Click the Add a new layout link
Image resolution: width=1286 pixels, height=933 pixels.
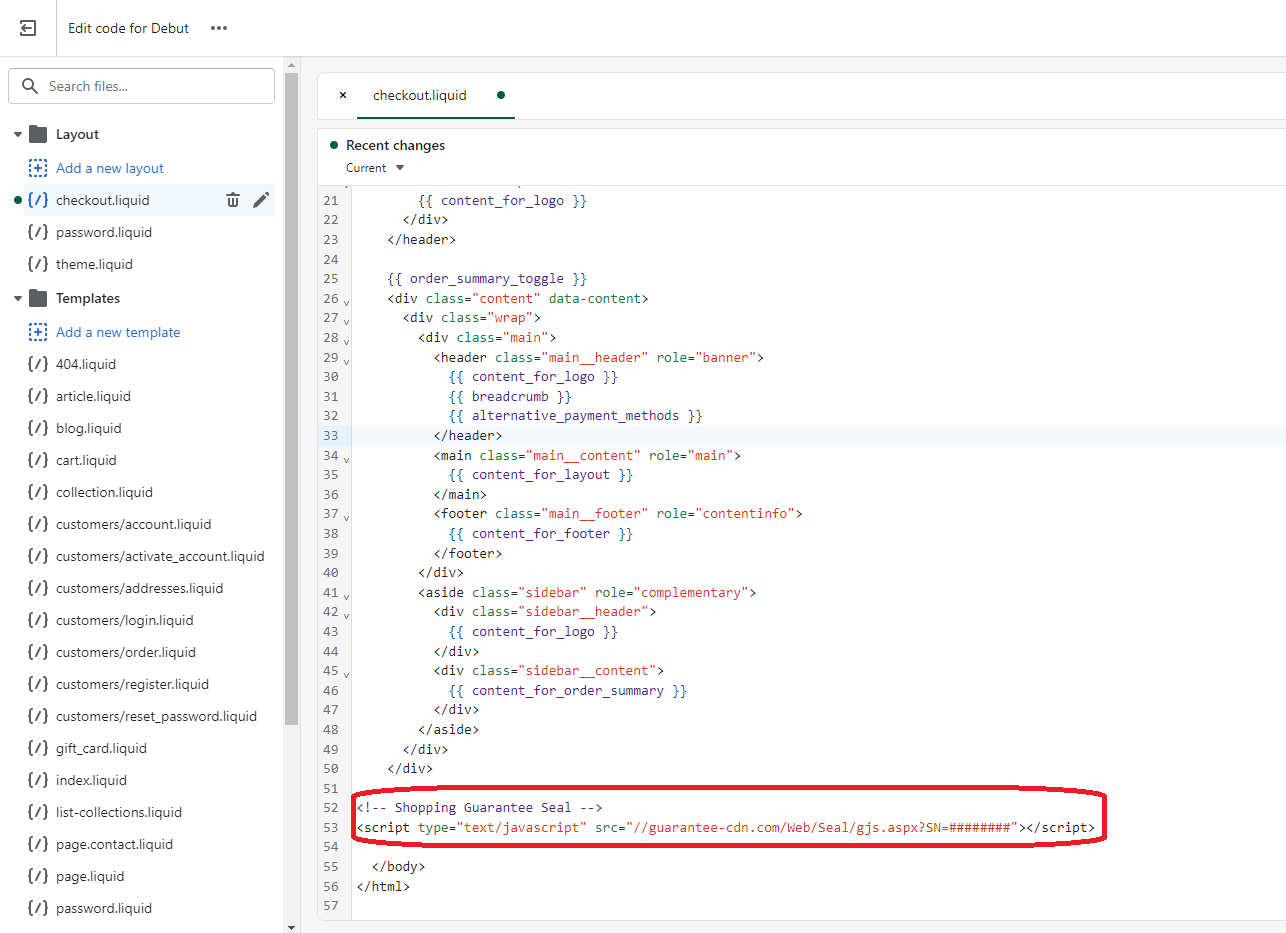110,168
